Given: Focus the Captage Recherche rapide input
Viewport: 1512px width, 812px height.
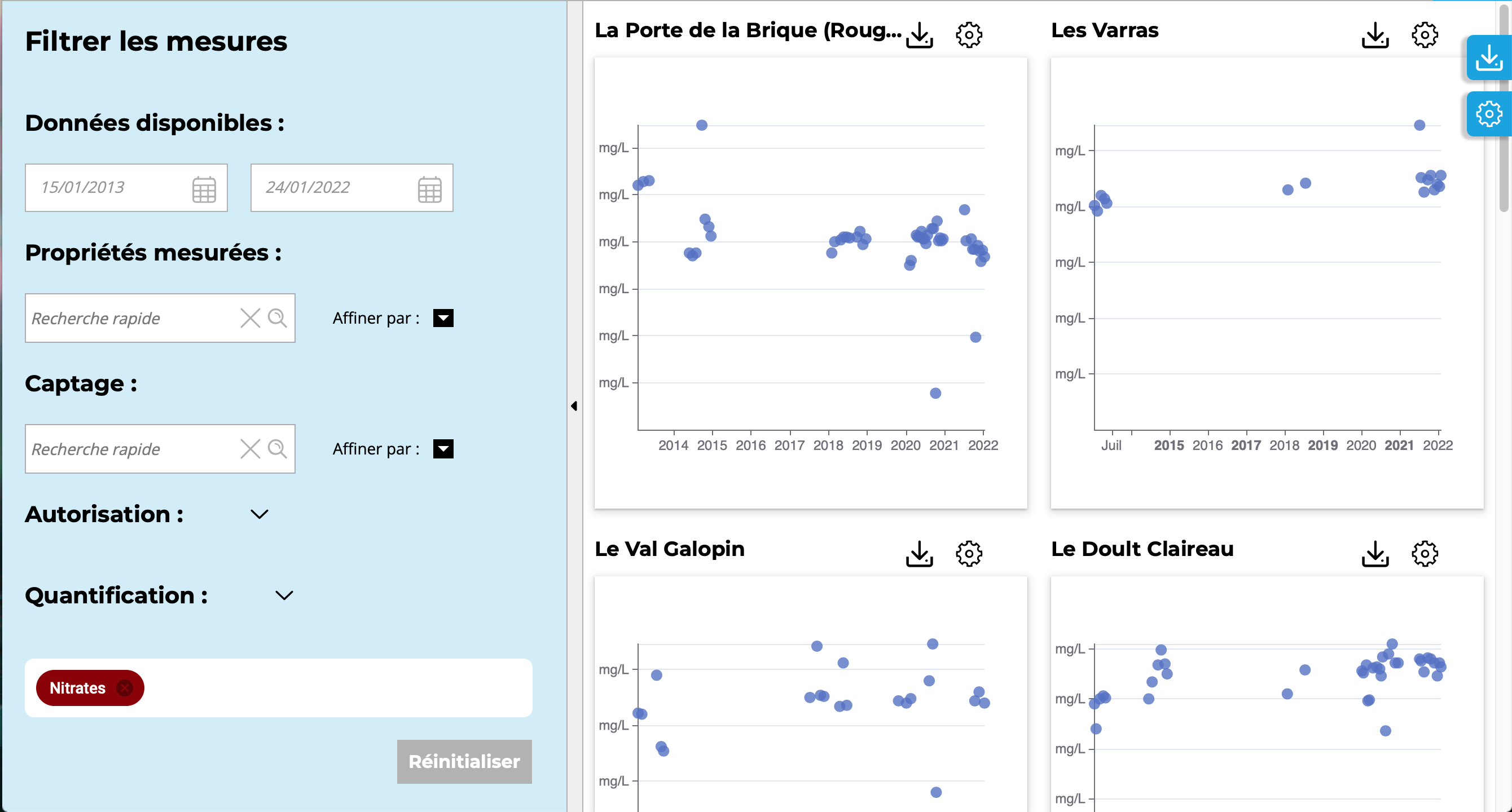Looking at the screenshot, I should [132, 449].
